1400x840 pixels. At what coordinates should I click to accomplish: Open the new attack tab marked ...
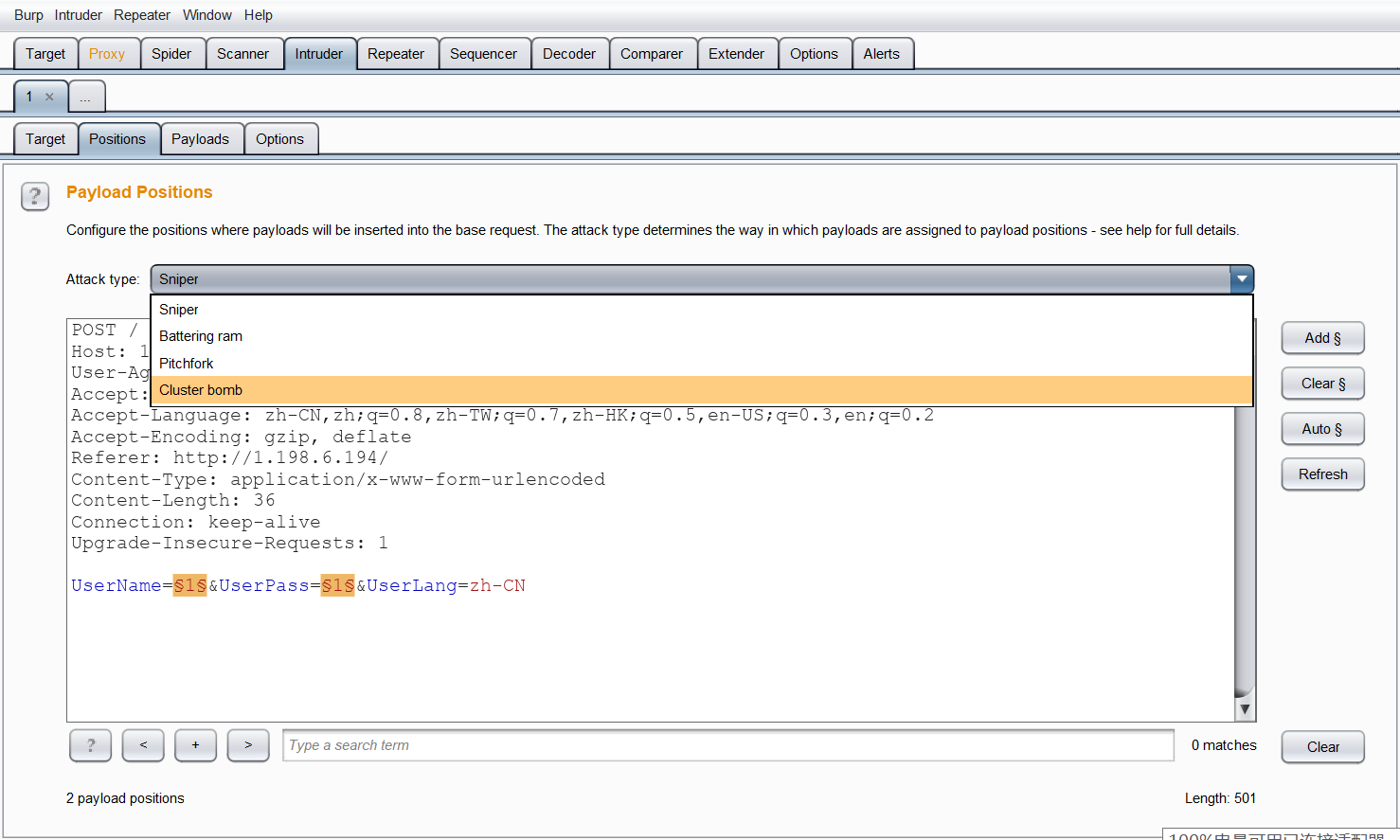[85, 97]
